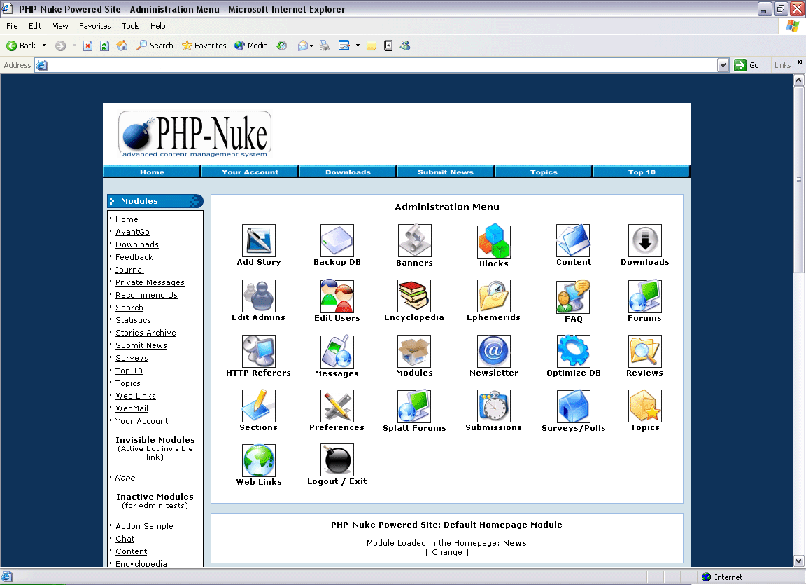Expand the address bar dropdown arrow
The image size is (806, 585).
pos(723,65)
